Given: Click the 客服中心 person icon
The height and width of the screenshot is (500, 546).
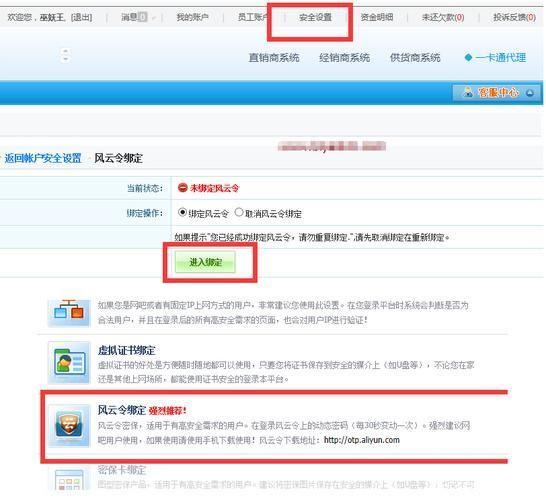Looking at the screenshot, I should point(468,92).
